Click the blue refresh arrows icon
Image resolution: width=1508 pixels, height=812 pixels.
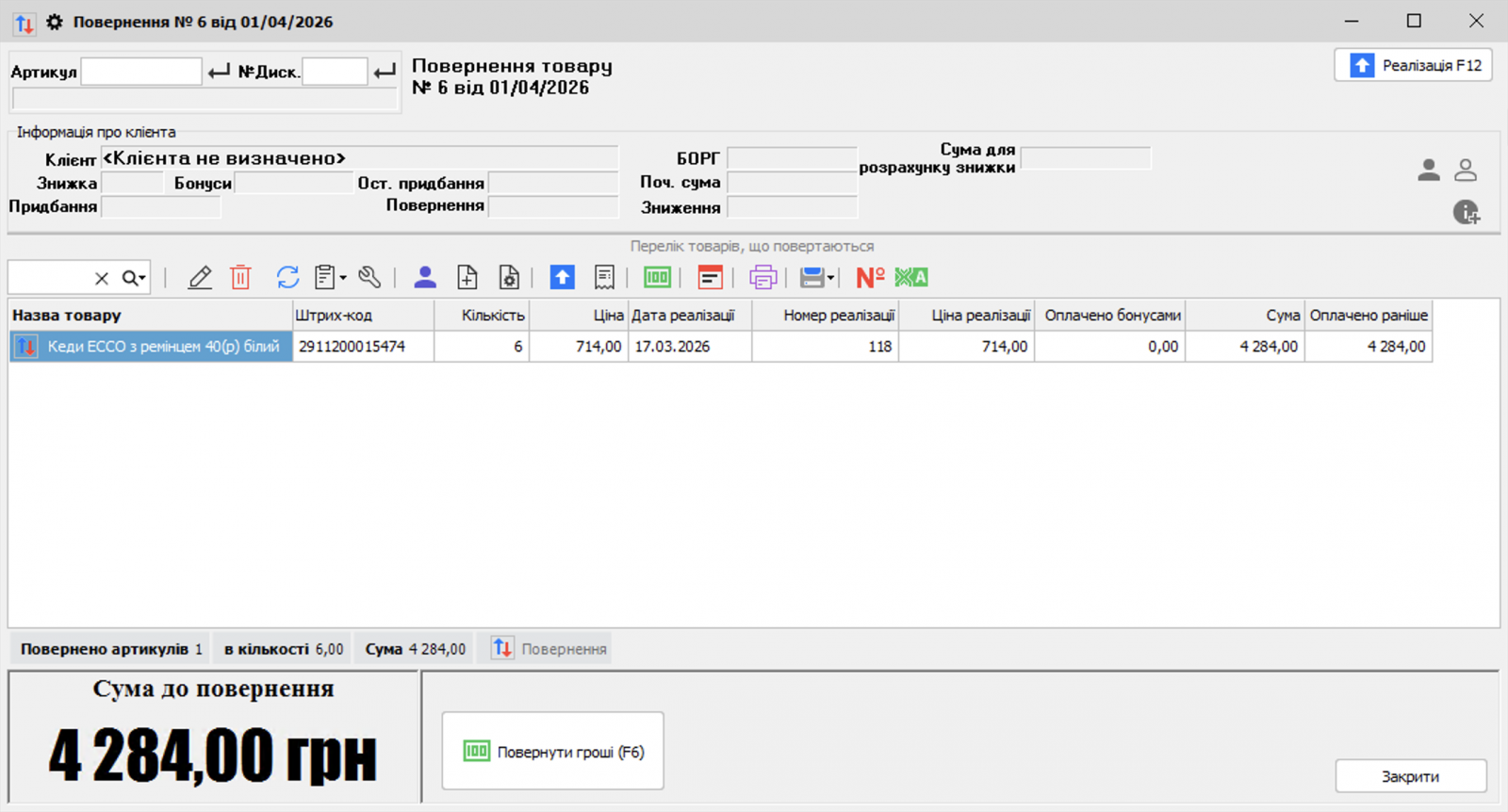(x=287, y=278)
